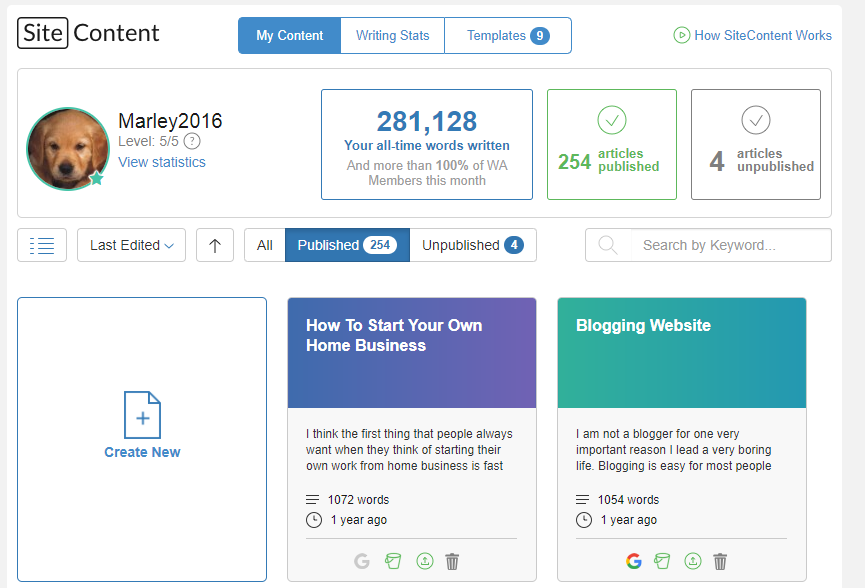
Task: Click the clock icon on How To Start card
Action: [314, 520]
